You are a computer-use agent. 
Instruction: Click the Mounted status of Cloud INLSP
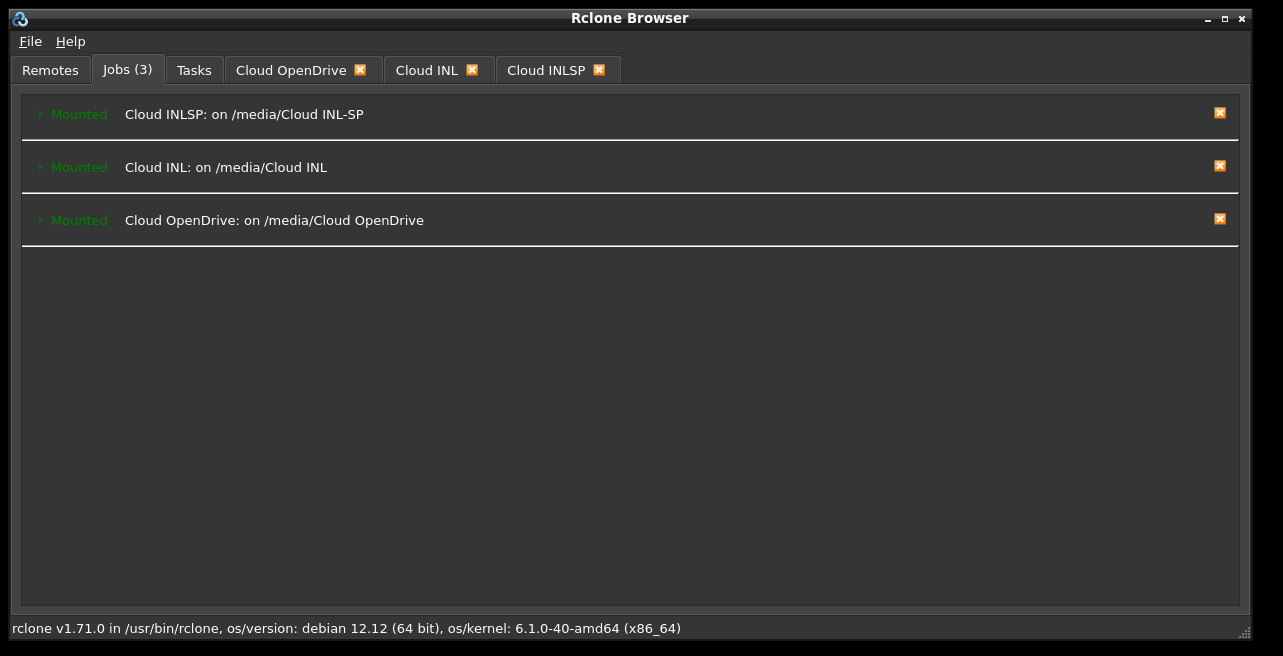click(x=79, y=114)
